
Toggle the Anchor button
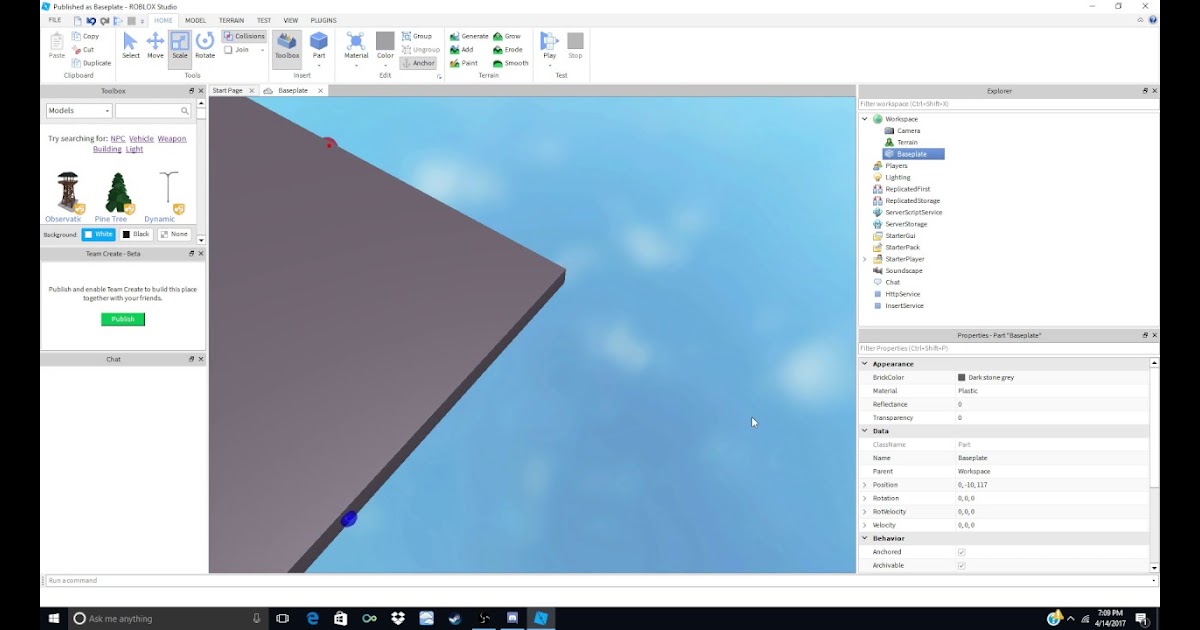(x=417, y=63)
